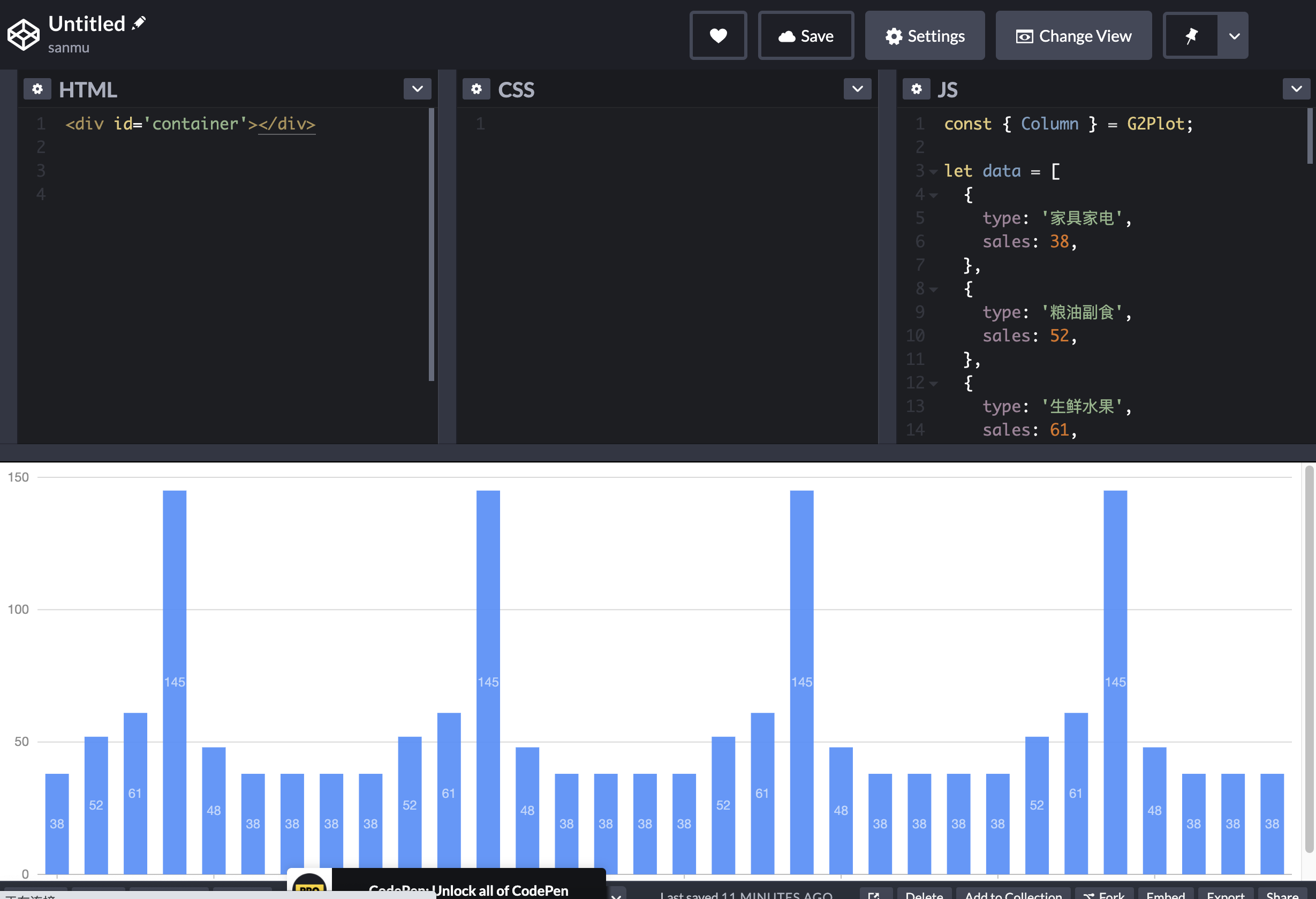Collapse the code block on JS line 3
The width and height of the screenshot is (1316, 899).
(933, 172)
